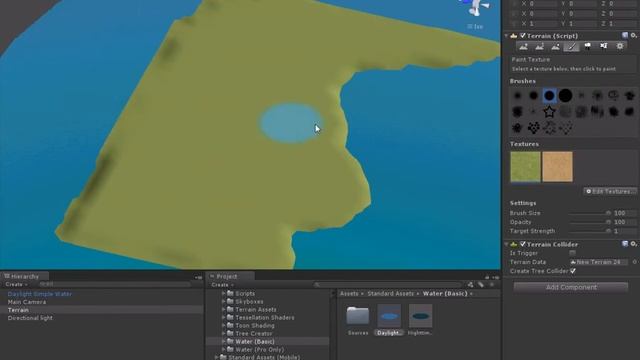Click the Target Strength value field
Image resolution: width=640 pixels, height=360 pixels.
[x=624, y=231]
